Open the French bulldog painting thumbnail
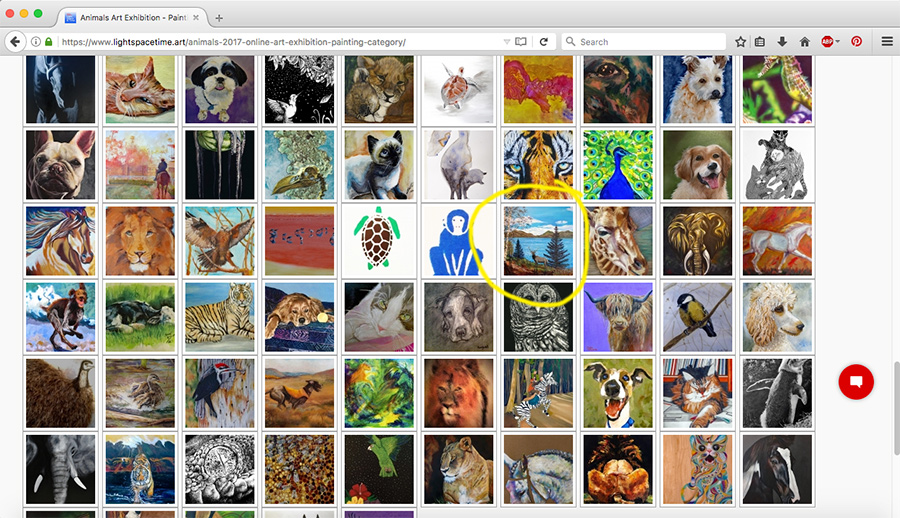 coord(60,165)
